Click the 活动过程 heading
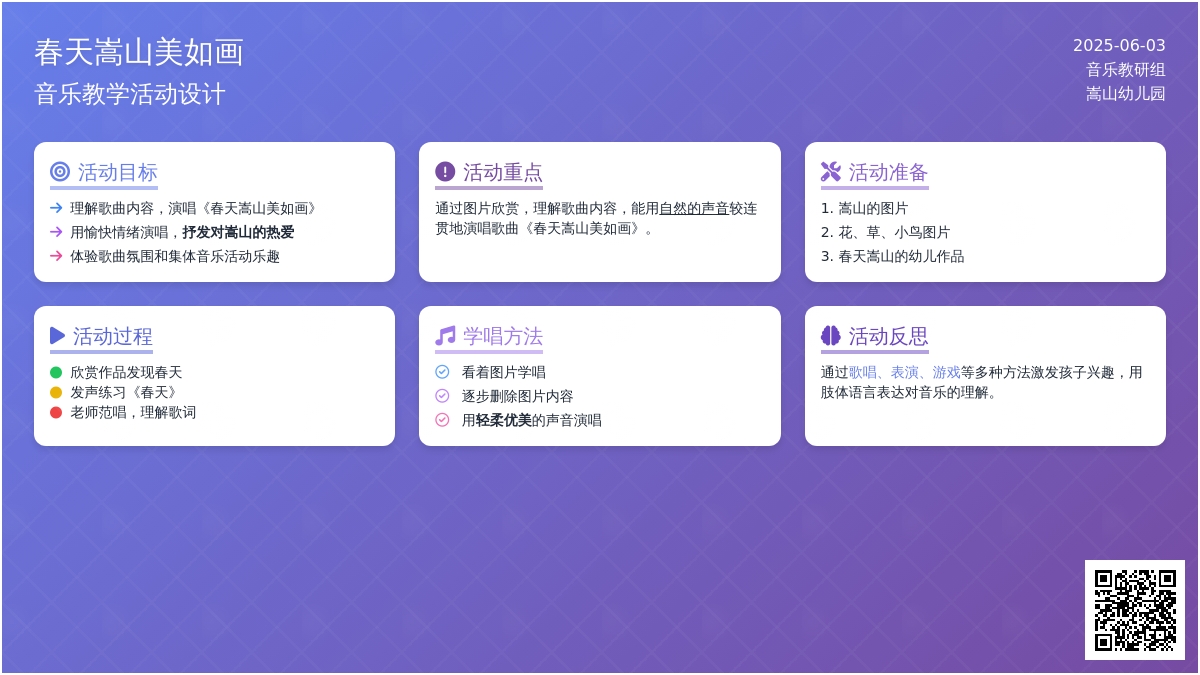Image resolution: width=1200 pixels, height=675 pixels. click(x=113, y=336)
